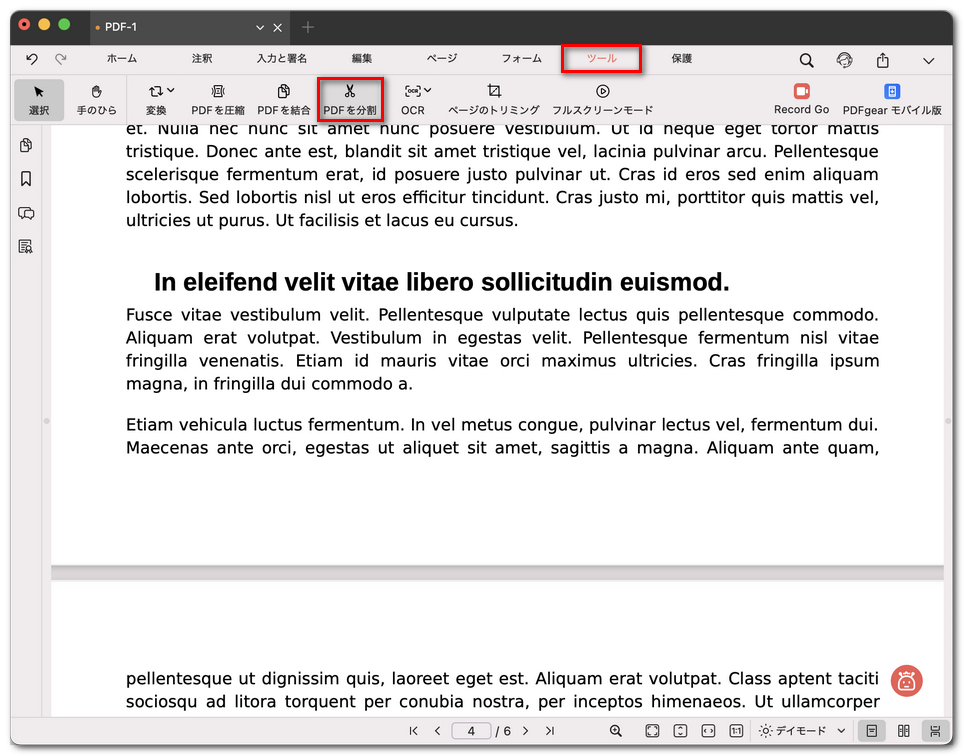The image size is (964, 756).
Task: Click the undo arrow icon
Action: pos(32,59)
